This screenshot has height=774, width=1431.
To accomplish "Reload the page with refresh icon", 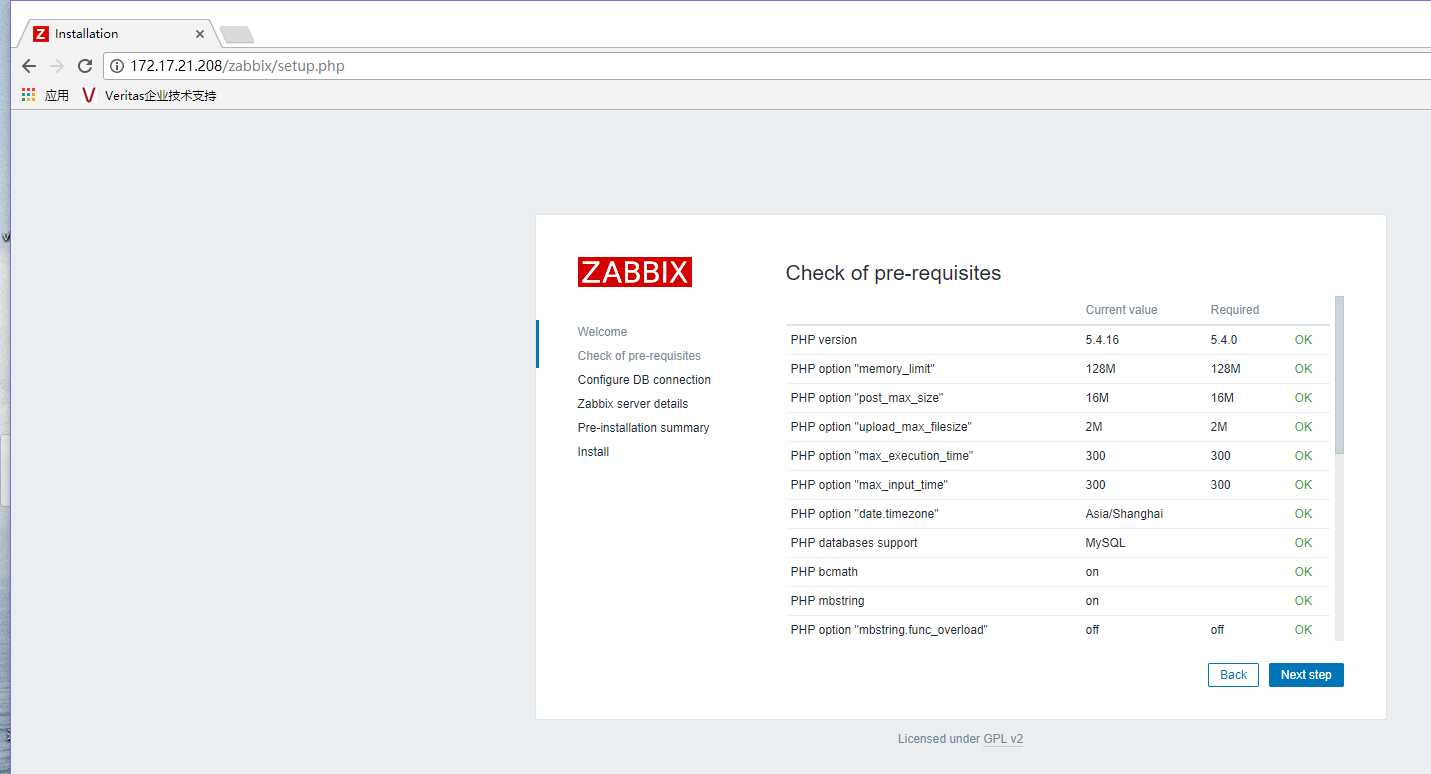I will (85, 66).
